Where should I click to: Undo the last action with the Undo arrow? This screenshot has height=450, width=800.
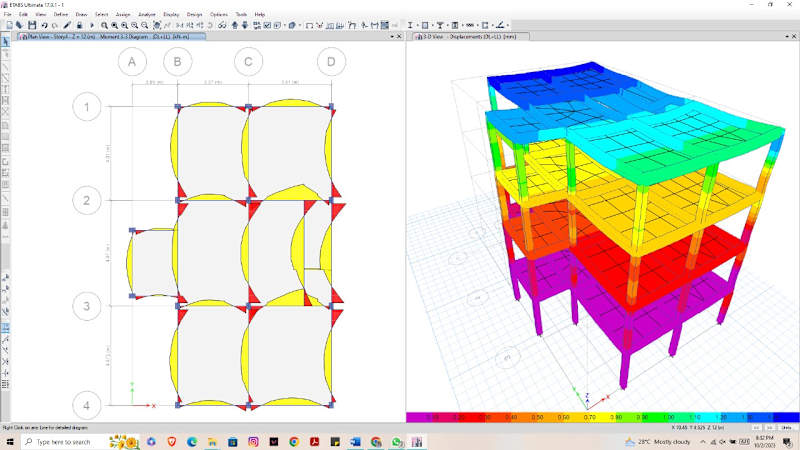click(x=44, y=25)
